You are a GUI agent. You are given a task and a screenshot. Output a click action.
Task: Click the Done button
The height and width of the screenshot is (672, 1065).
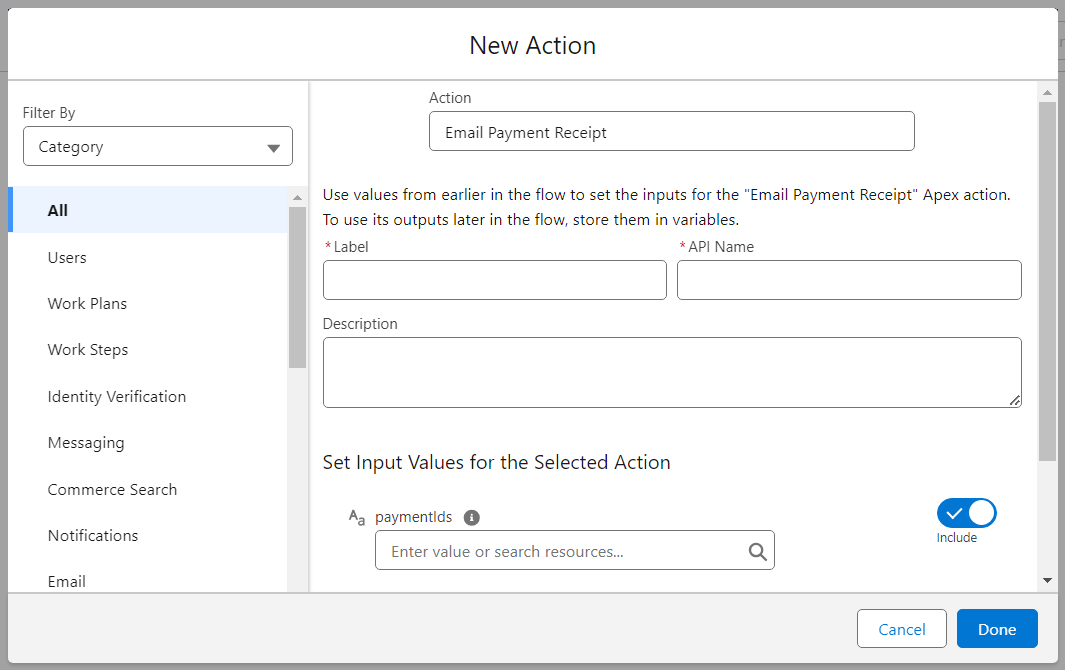click(996, 629)
